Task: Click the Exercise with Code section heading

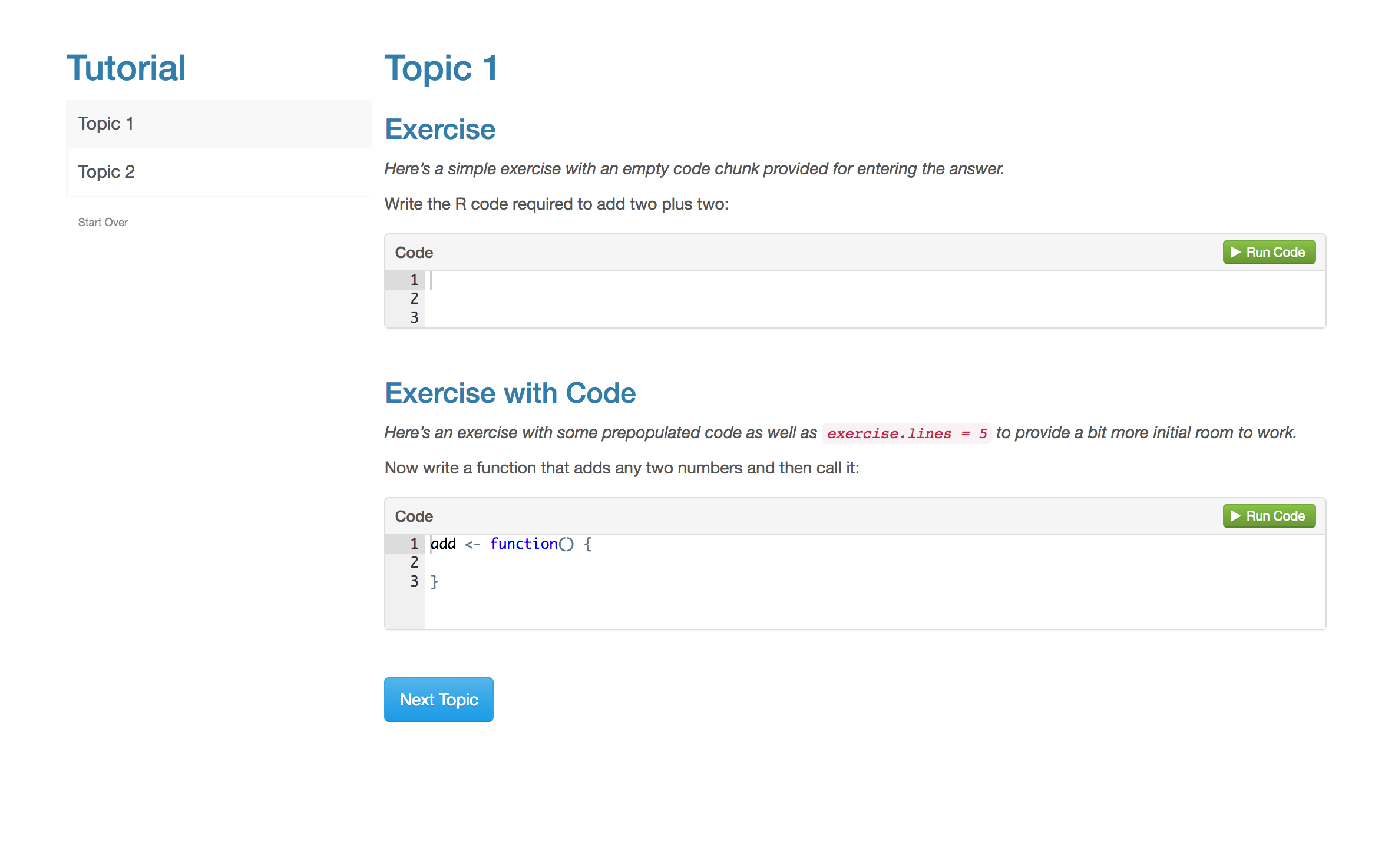Action: [x=510, y=393]
